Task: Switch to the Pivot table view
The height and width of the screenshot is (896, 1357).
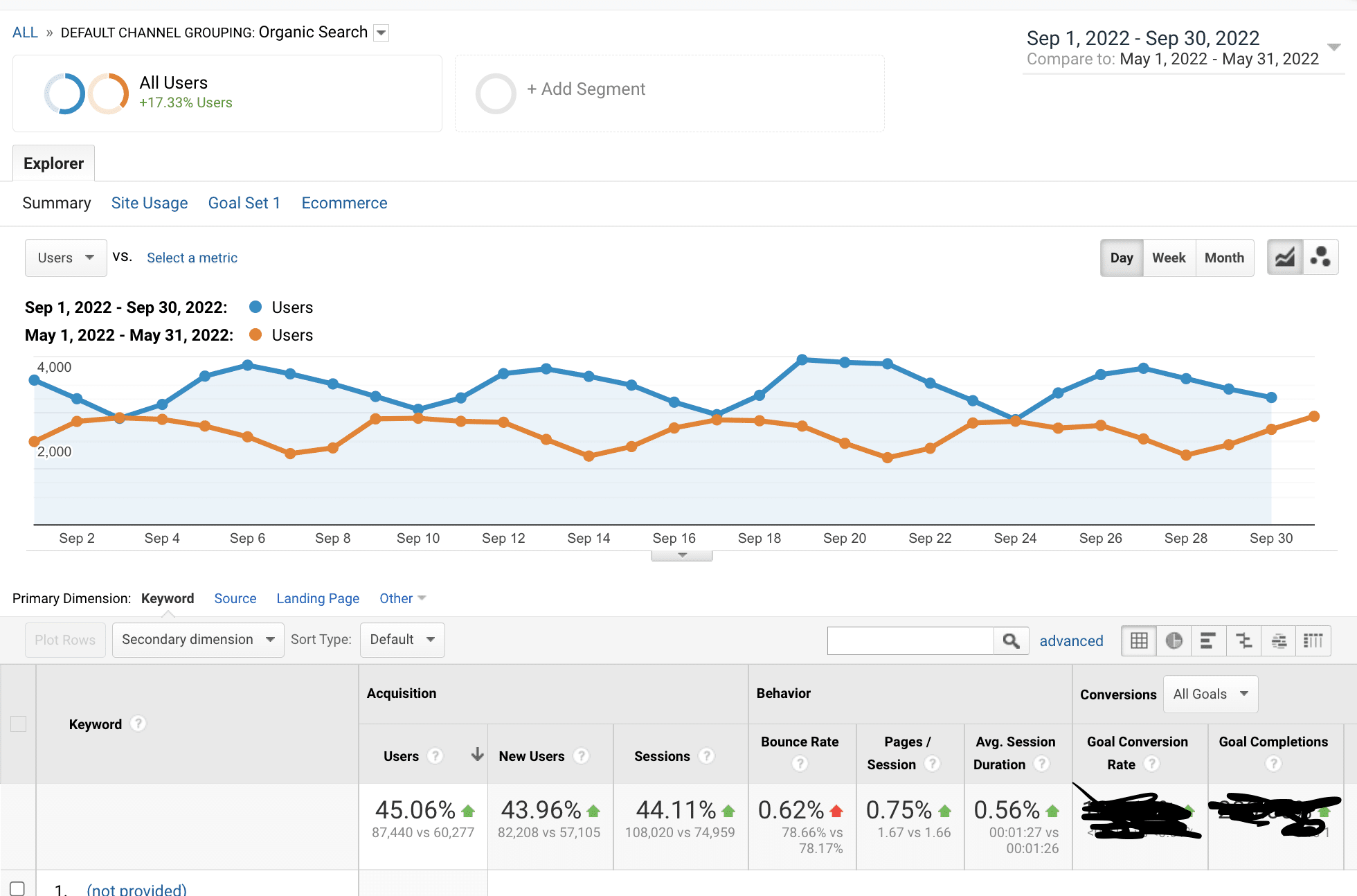Action: click(1314, 640)
